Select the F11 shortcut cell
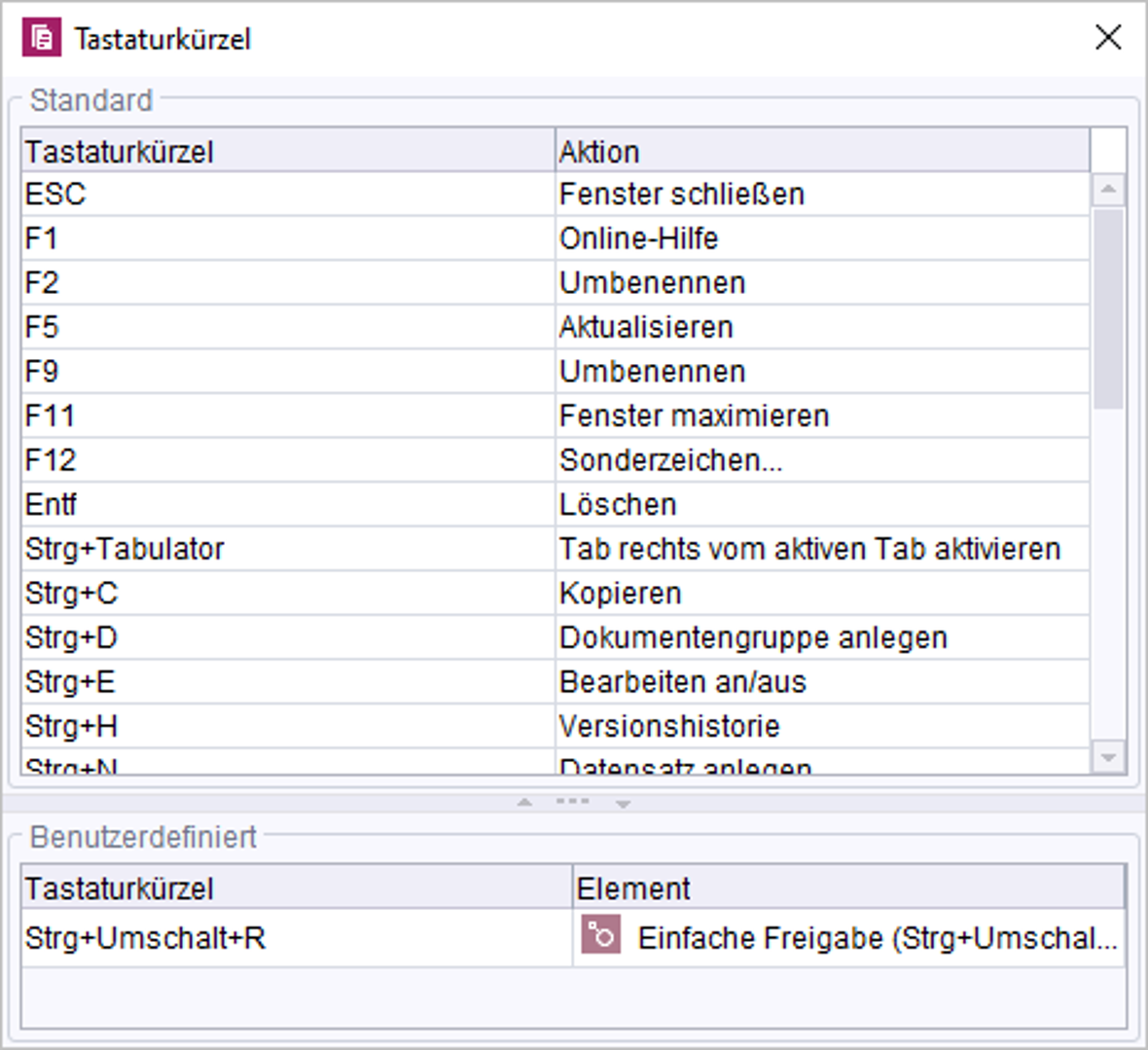Viewport: 1148px width, 1050px height. point(289,416)
